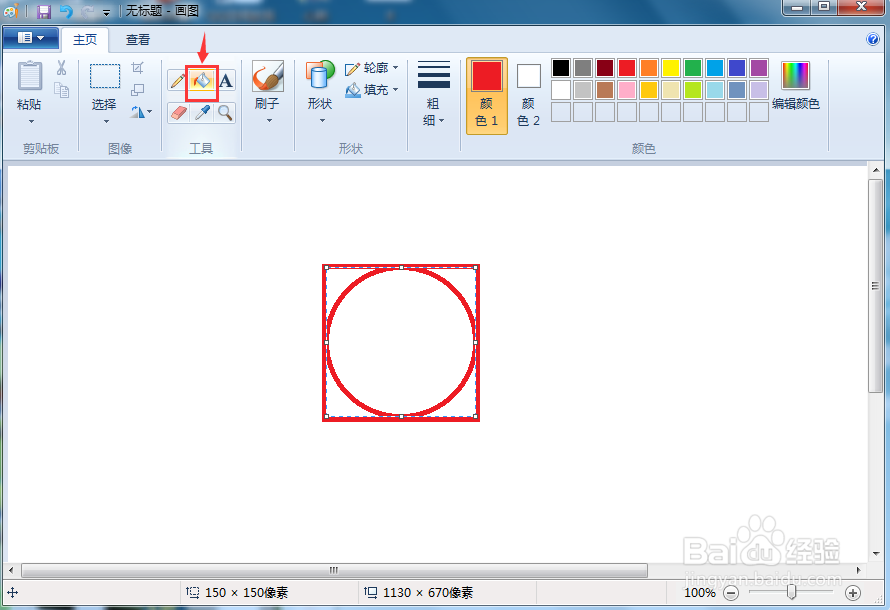Click the "1130 × 670像素" canvas size text
Image resolution: width=890 pixels, height=610 pixels.
(428, 593)
